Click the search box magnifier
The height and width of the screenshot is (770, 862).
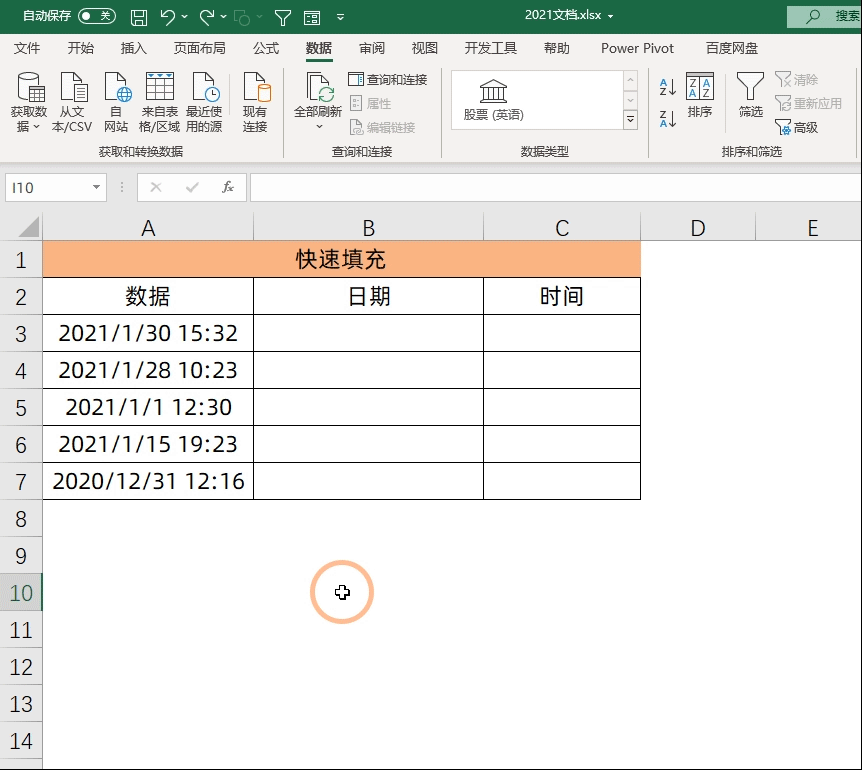(813, 16)
